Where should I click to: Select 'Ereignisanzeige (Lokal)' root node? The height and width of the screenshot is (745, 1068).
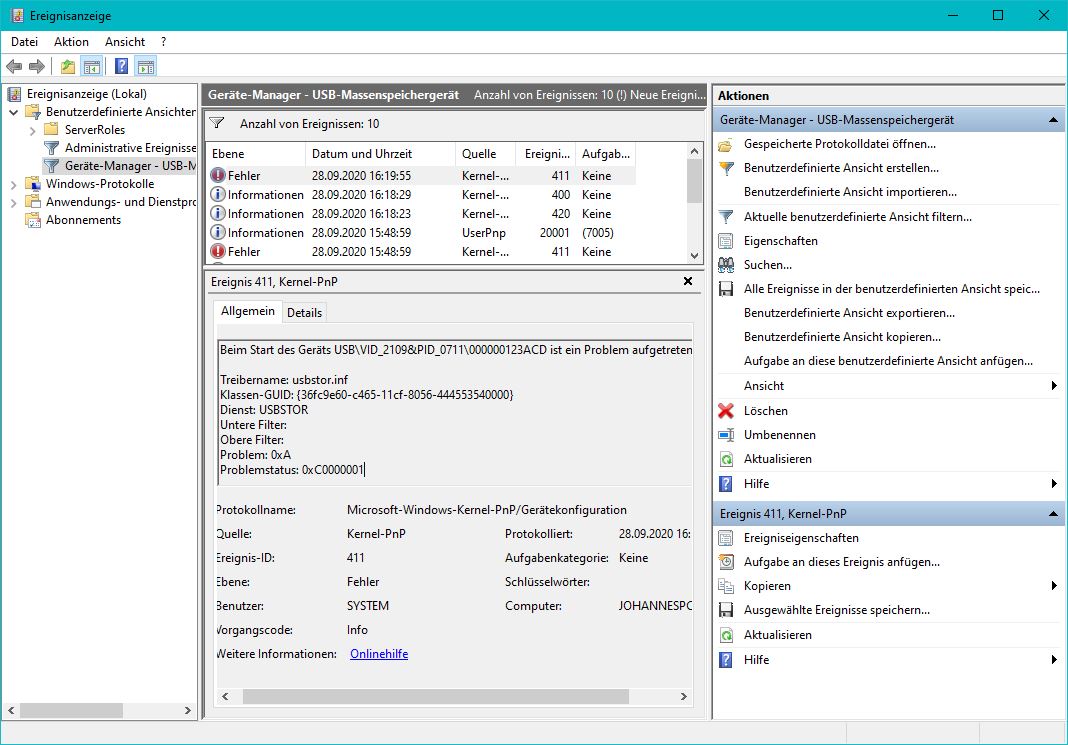87,94
